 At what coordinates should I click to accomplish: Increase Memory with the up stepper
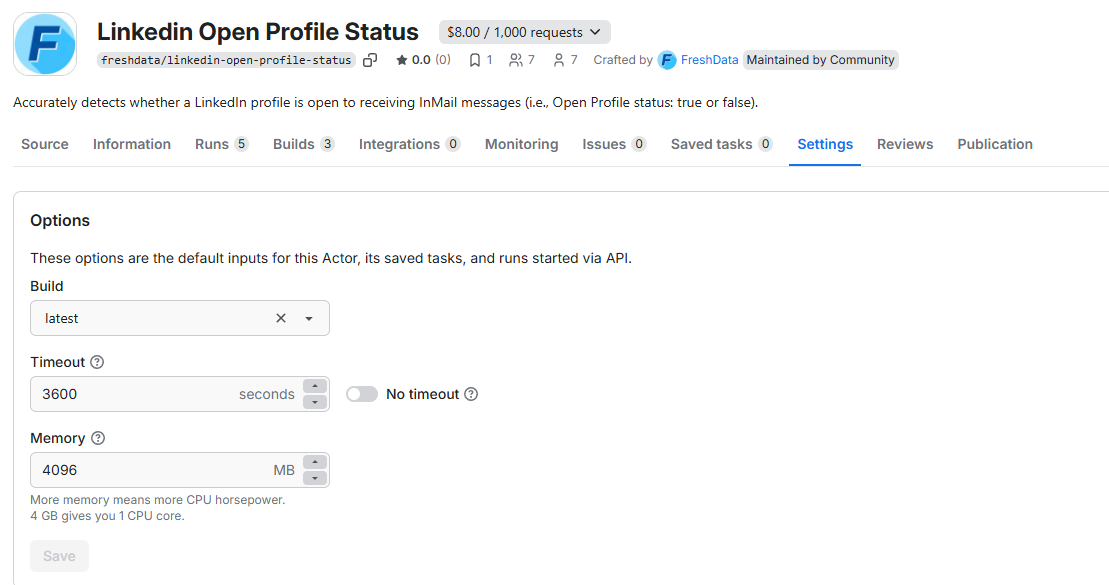click(315, 462)
